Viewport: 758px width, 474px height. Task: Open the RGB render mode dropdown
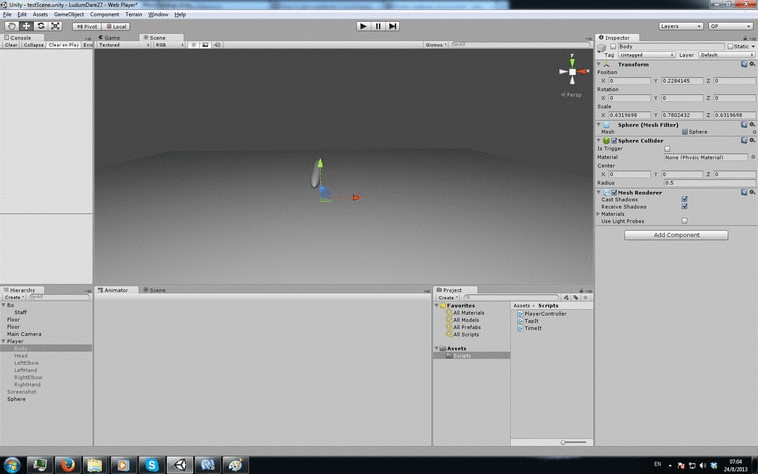point(169,44)
